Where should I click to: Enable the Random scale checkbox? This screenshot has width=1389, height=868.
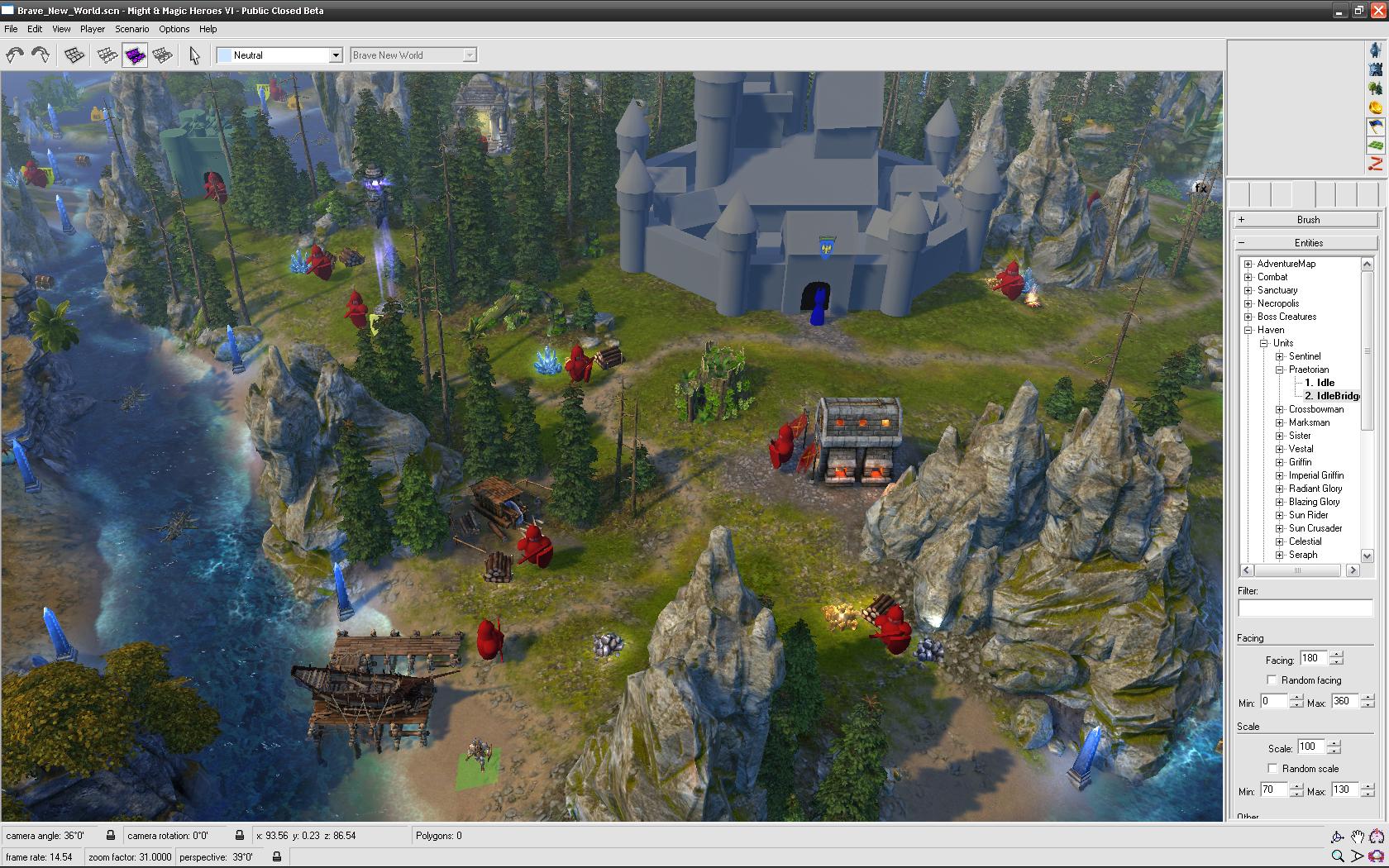pos(1272,768)
